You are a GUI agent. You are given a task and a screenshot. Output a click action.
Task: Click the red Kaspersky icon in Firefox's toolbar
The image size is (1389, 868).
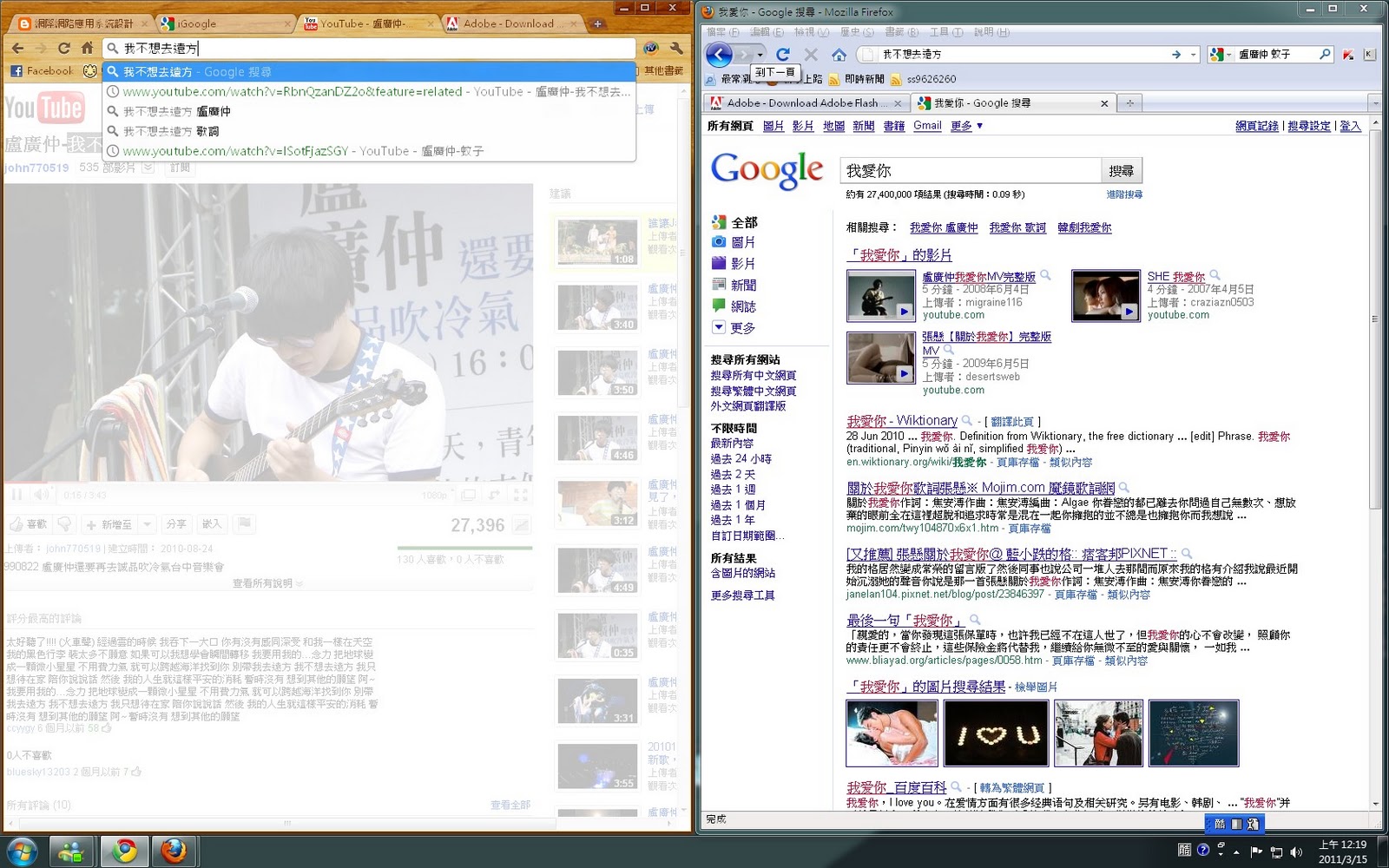1347,54
